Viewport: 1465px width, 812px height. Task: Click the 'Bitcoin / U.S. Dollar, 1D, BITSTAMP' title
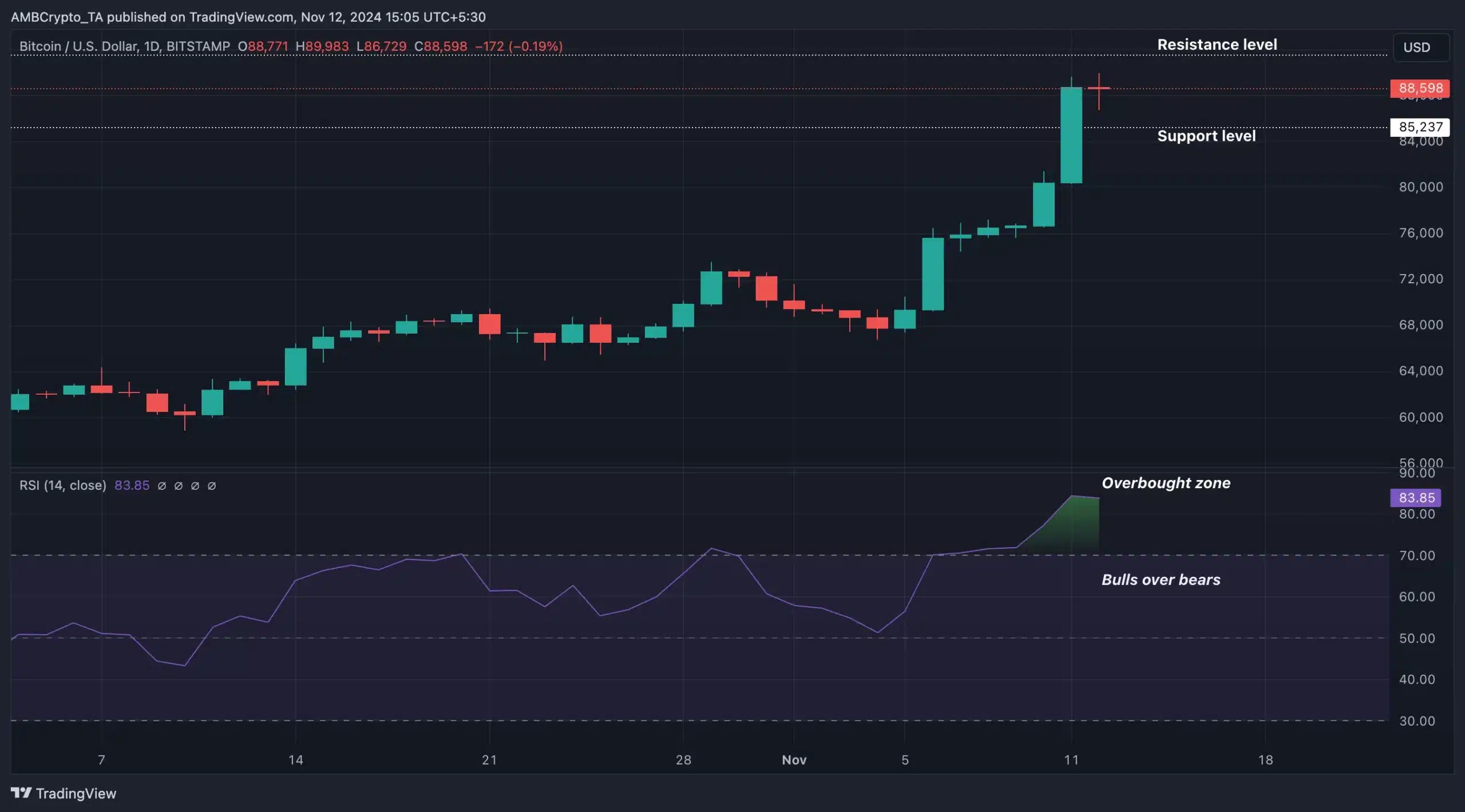(125, 46)
